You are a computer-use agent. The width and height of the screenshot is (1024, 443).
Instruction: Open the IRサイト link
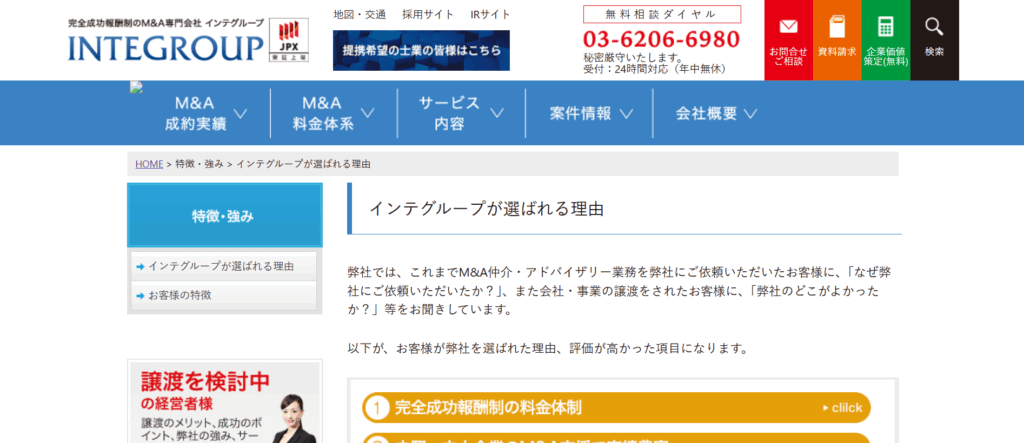coord(490,15)
